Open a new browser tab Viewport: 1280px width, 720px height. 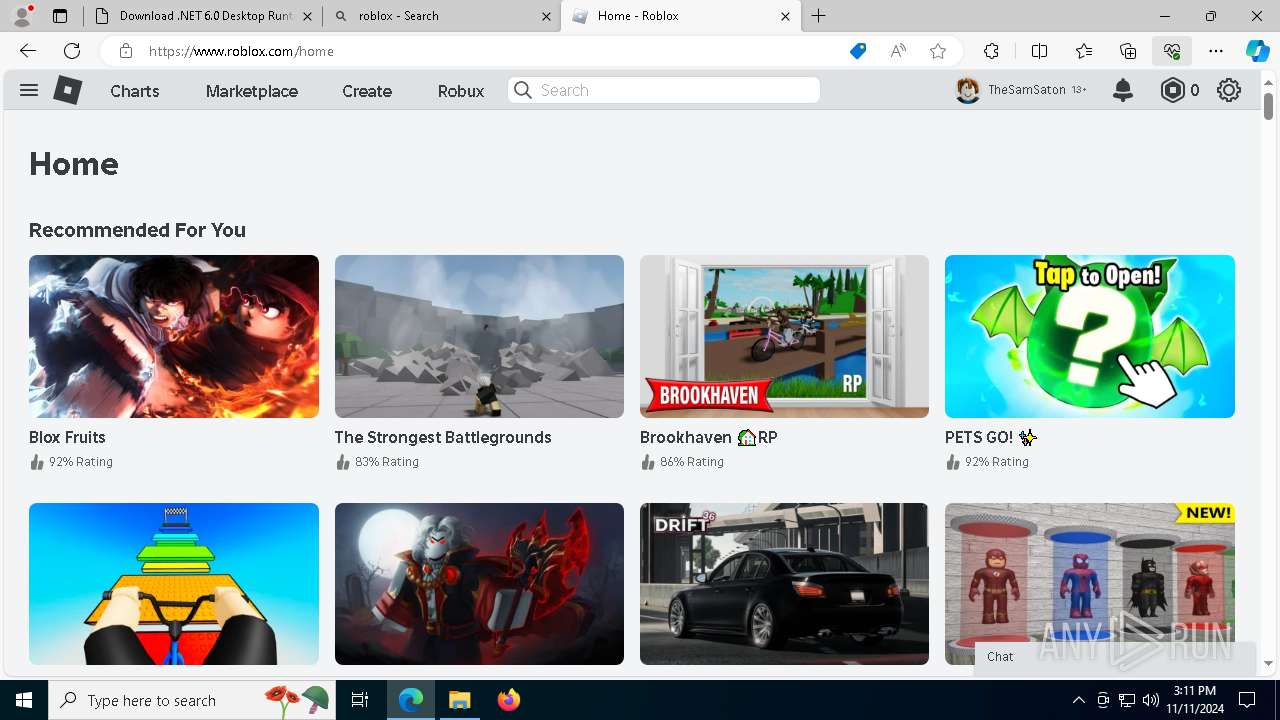[819, 16]
